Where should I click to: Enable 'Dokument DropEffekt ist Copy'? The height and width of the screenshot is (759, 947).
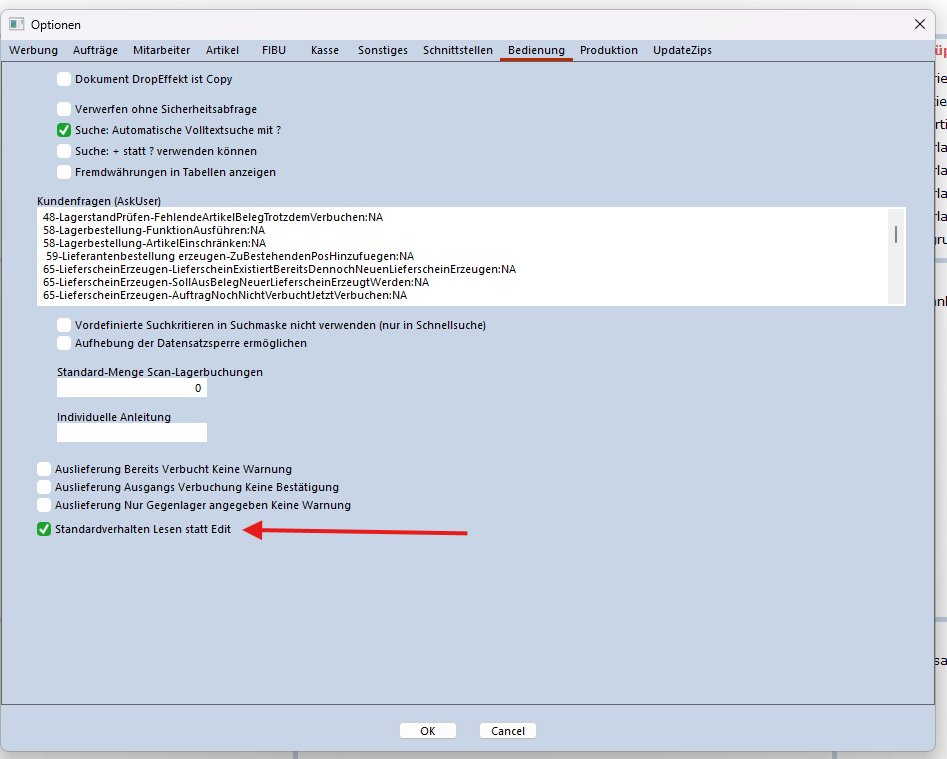(63, 78)
